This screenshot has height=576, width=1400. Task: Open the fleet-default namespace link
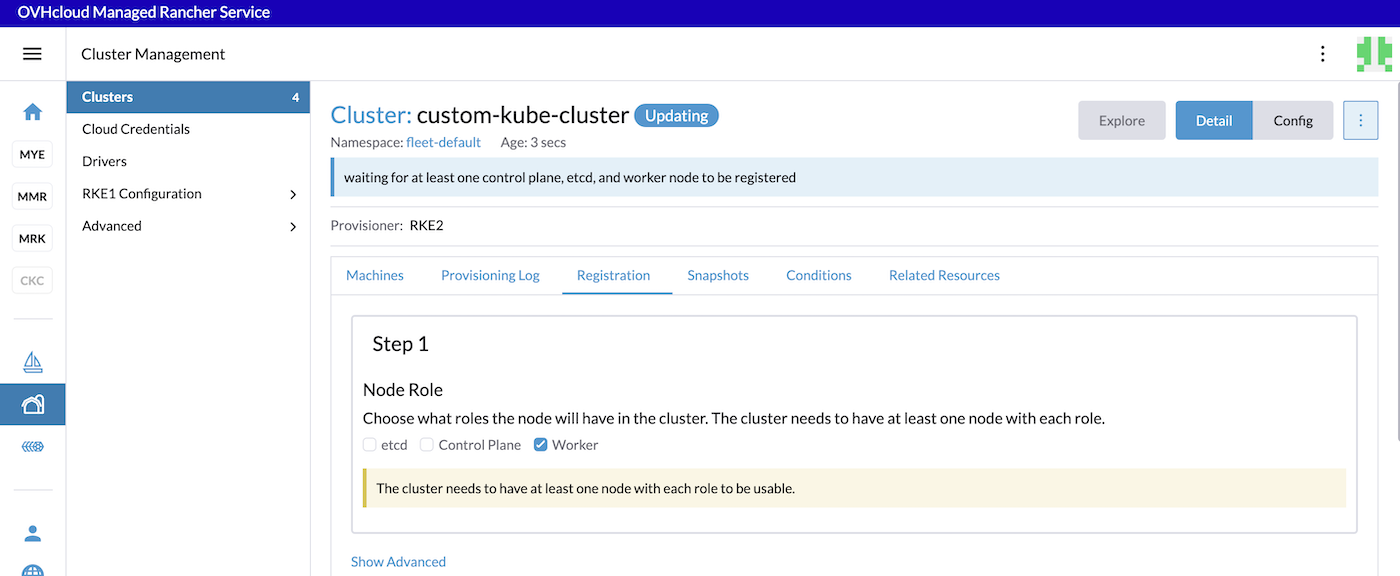tap(443, 142)
